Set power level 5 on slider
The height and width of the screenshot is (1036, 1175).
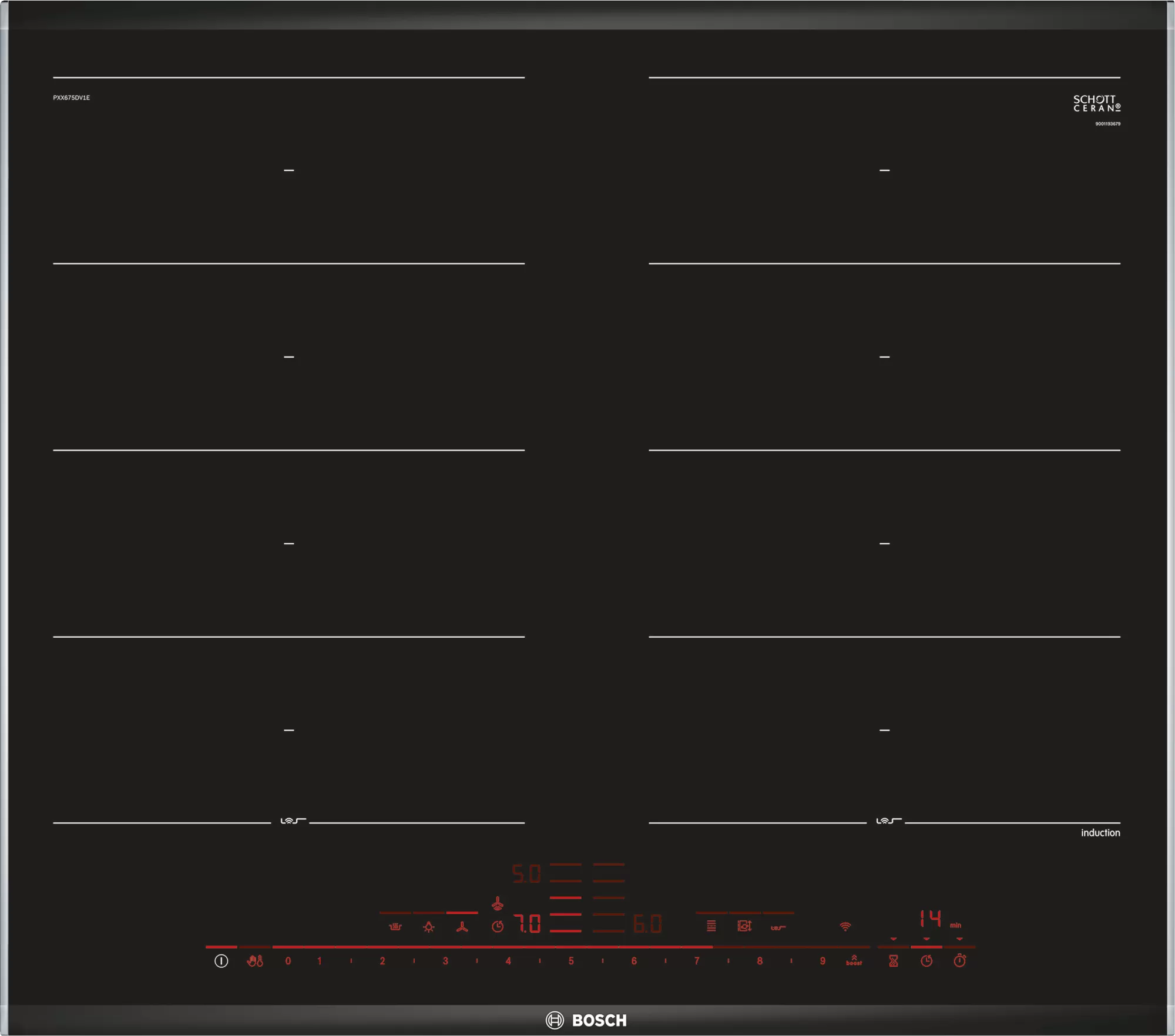[x=571, y=961]
